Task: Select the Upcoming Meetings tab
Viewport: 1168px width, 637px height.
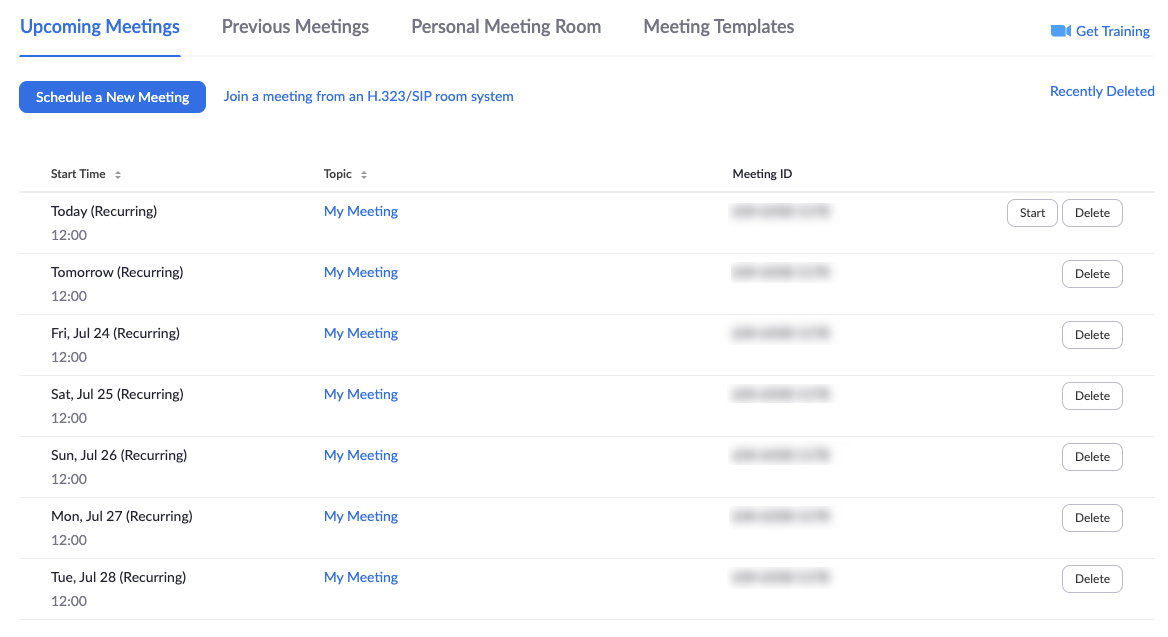Action: [x=100, y=27]
